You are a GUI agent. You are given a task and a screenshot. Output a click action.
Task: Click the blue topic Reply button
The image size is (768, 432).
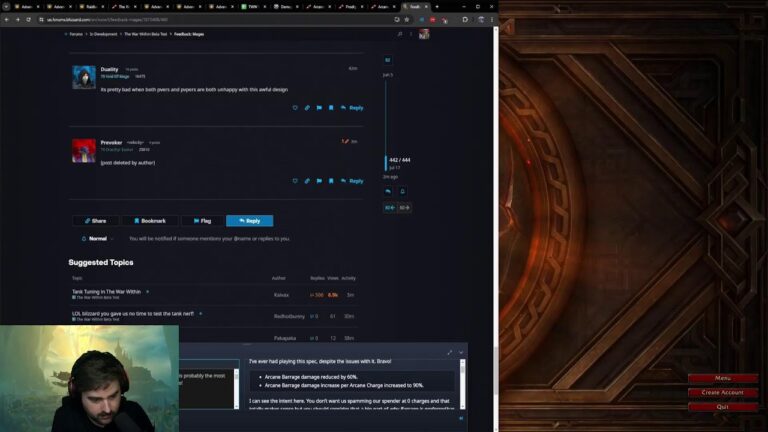tap(250, 221)
